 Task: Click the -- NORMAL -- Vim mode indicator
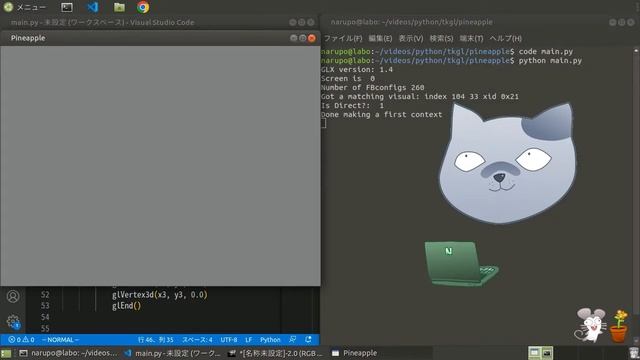60,340
